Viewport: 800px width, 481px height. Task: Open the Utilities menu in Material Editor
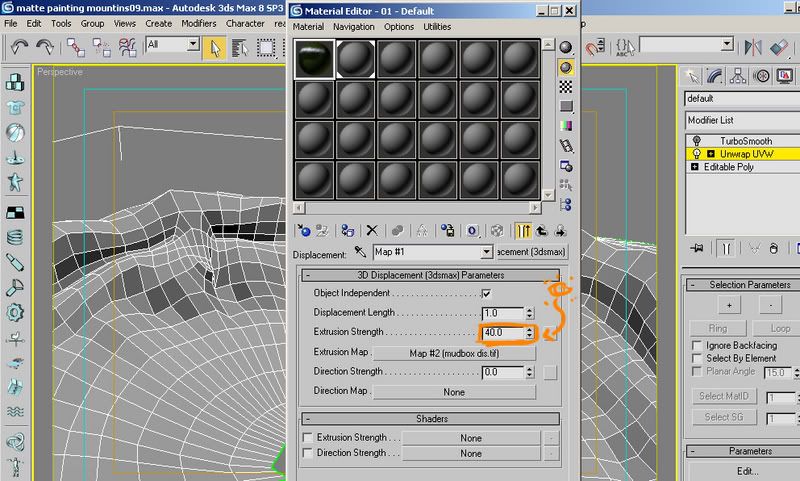click(437, 27)
